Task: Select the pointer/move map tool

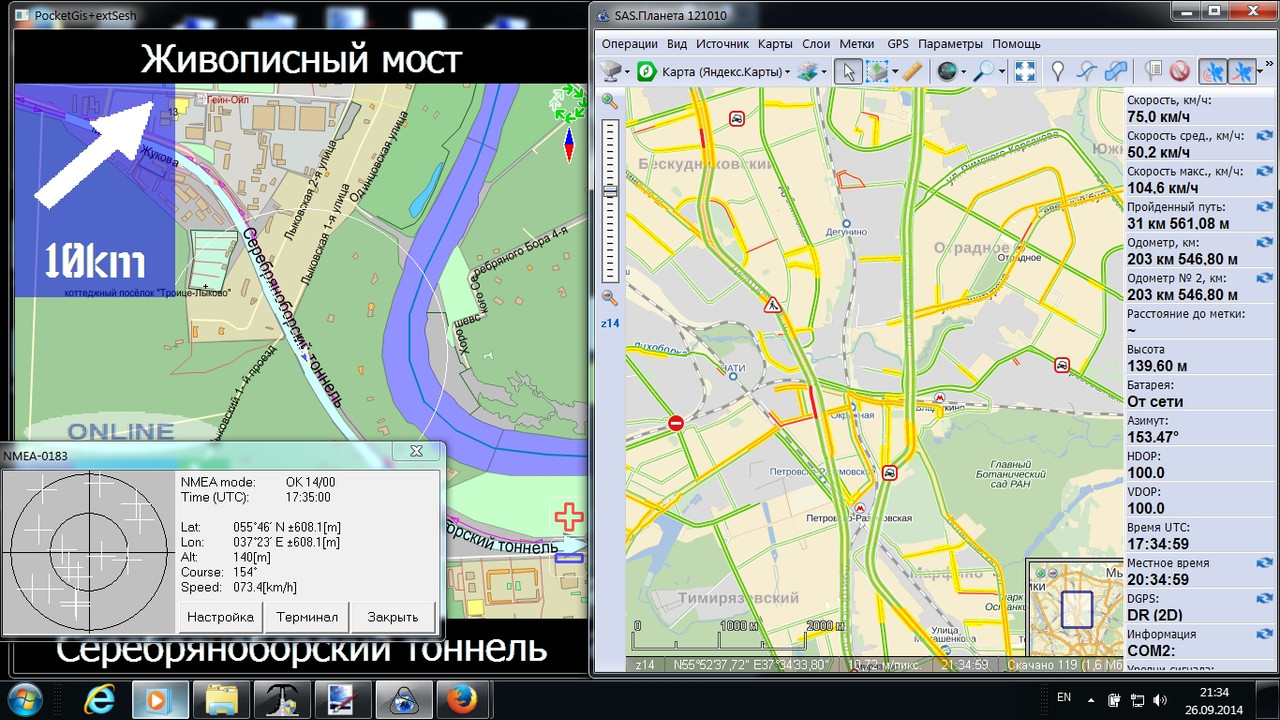Action: (x=848, y=72)
